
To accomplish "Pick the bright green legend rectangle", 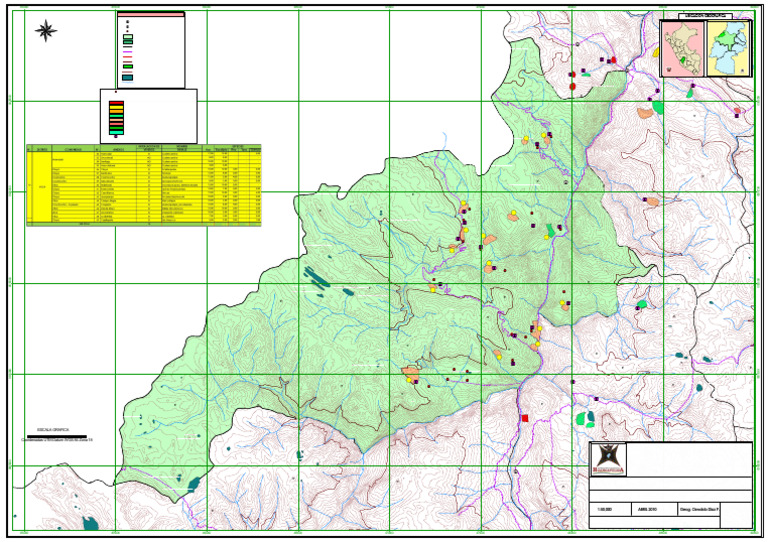I will (128, 67).
